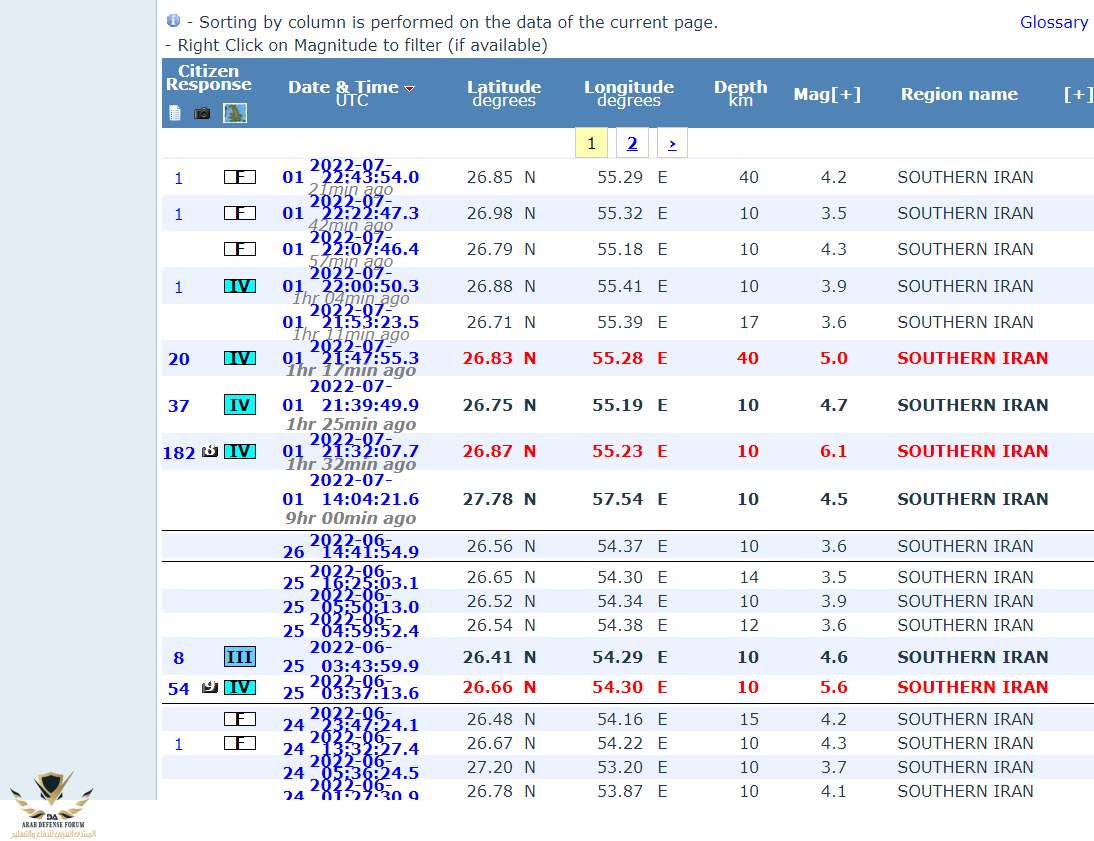
Task: Open the 8 citizen responses count
Action: coord(179,658)
